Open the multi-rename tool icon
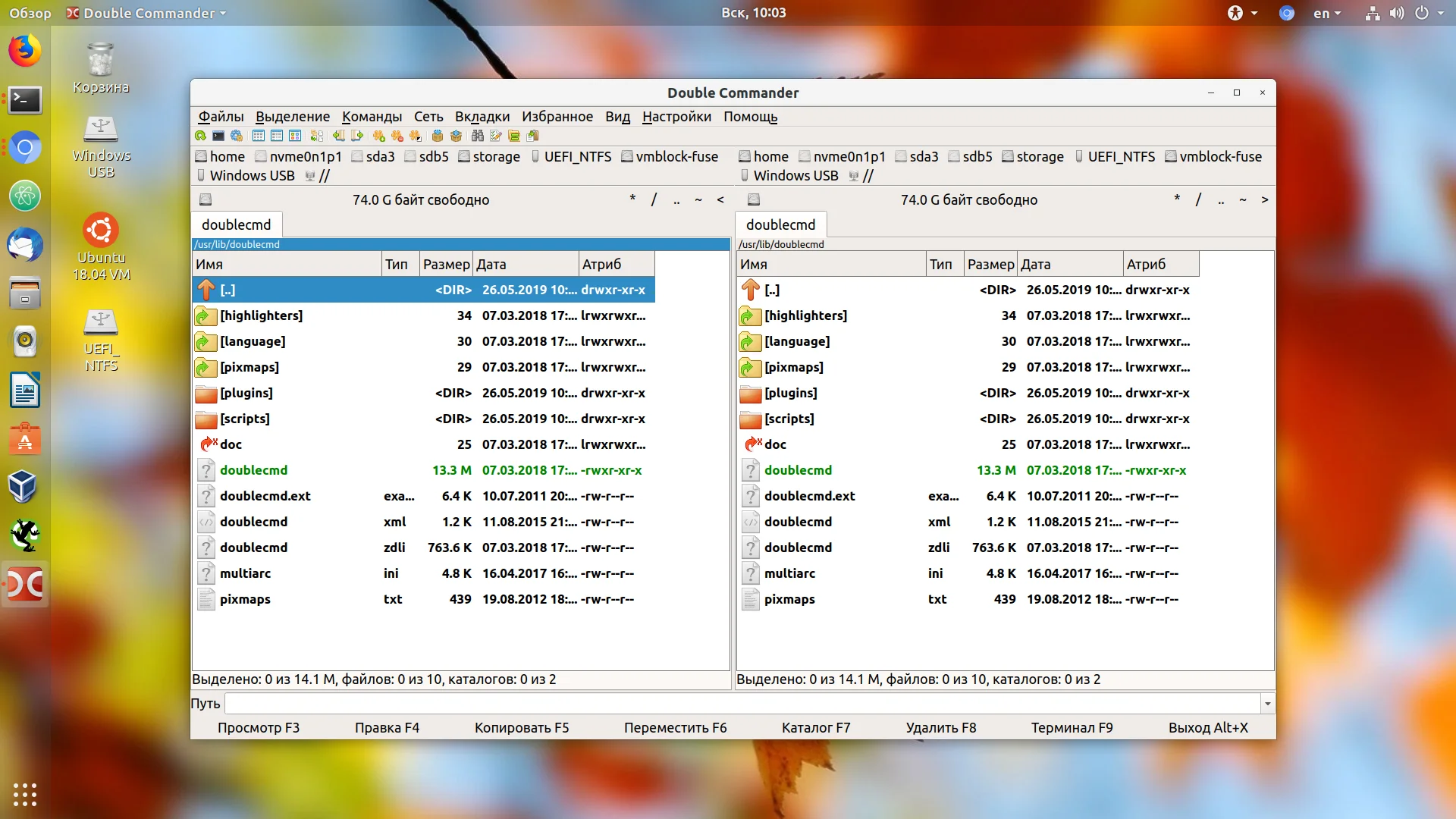The width and height of the screenshot is (1456, 819). pyautogui.click(x=496, y=136)
